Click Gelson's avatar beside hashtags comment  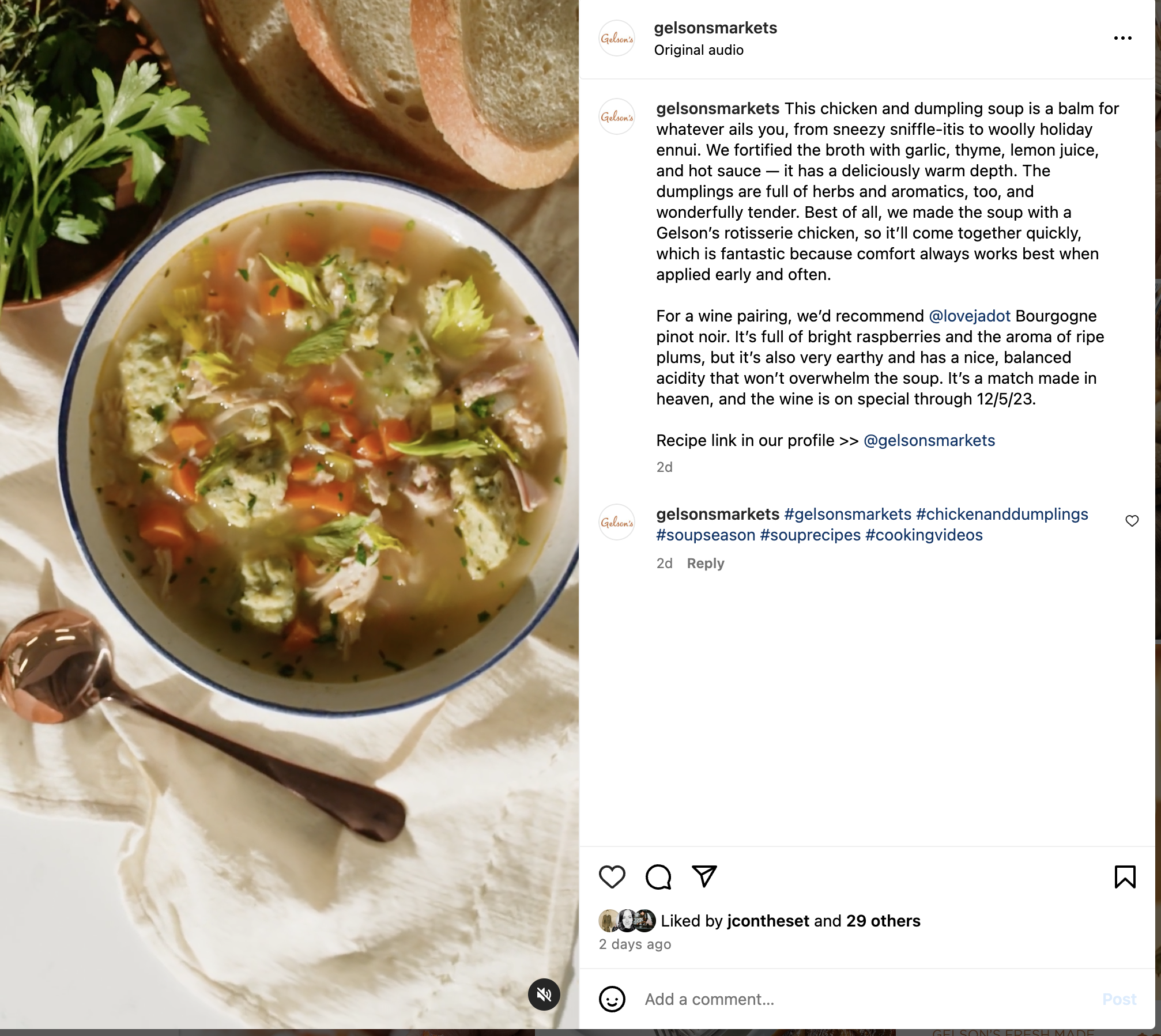pyautogui.click(x=617, y=522)
